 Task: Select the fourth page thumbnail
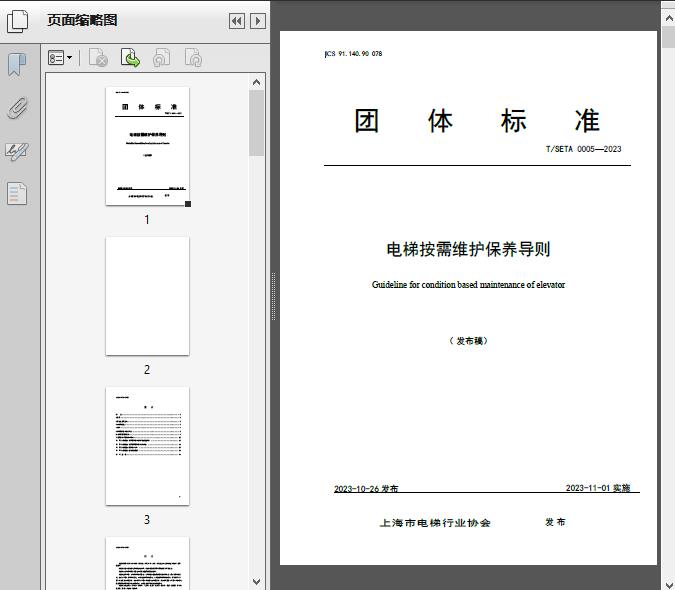click(x=147, y=563)
